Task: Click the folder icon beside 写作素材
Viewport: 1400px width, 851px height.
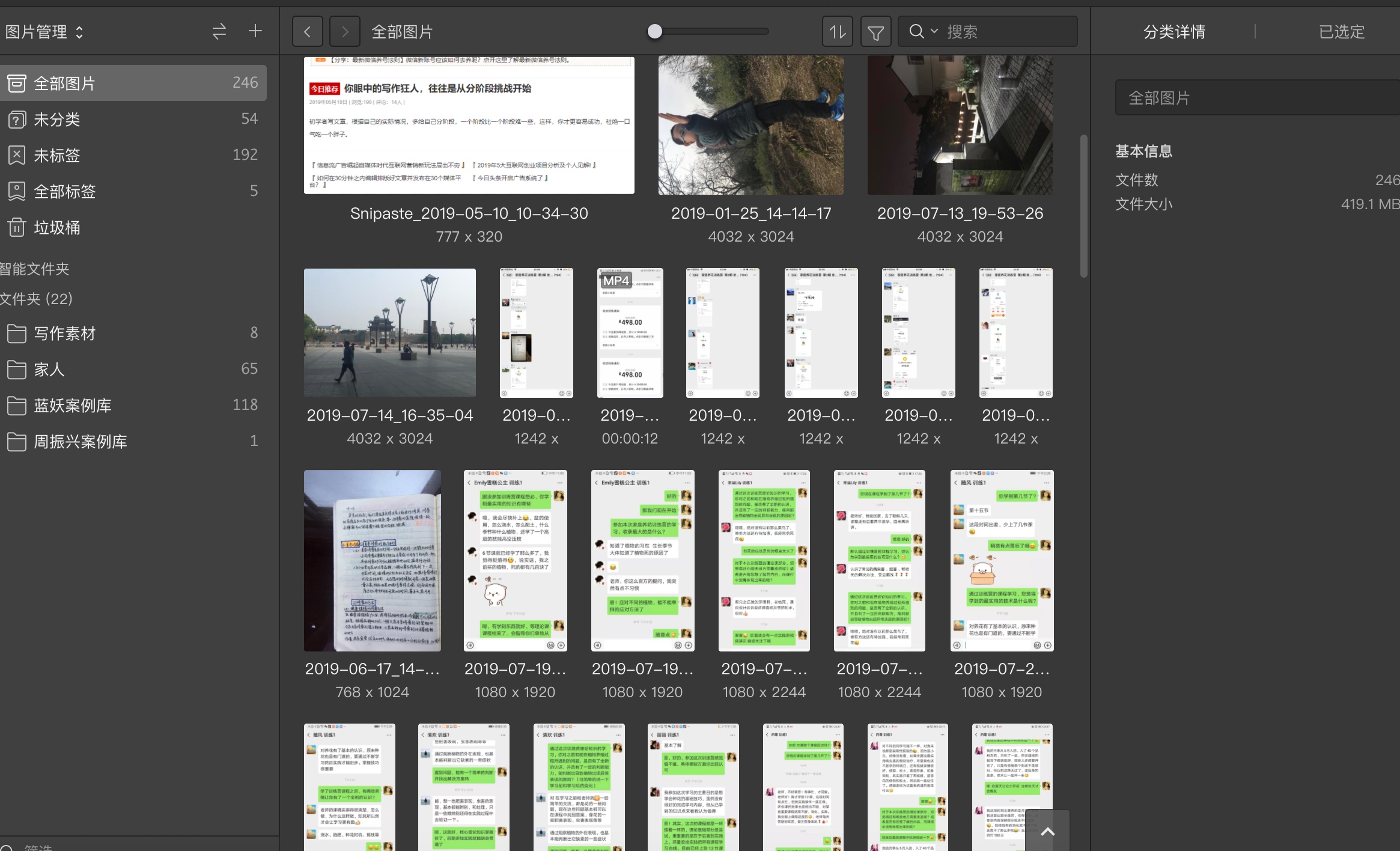Action: pos(17,333)
